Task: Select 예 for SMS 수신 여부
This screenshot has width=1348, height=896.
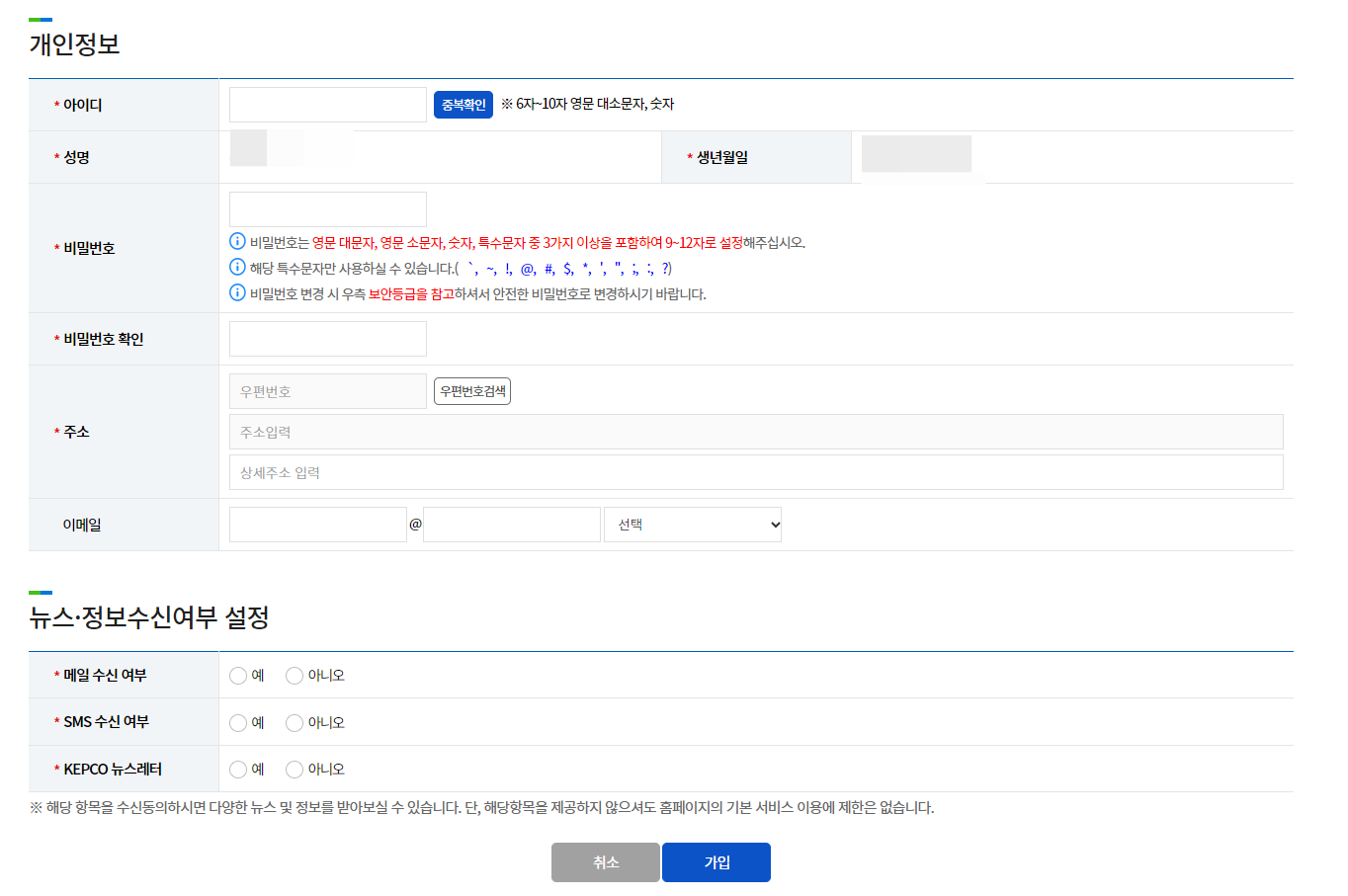Action: click(235, 722)
